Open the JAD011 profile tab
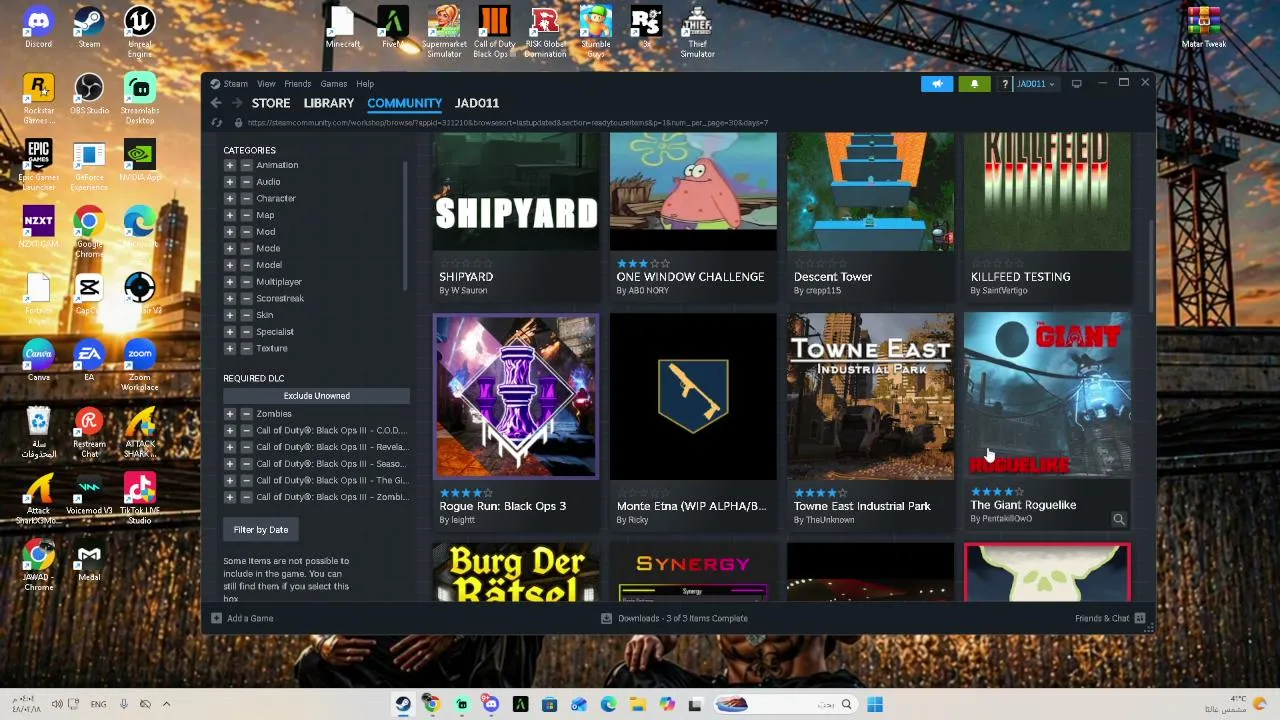The height and width of the screenshot is (720, 1280). click(x=477, y=103)
